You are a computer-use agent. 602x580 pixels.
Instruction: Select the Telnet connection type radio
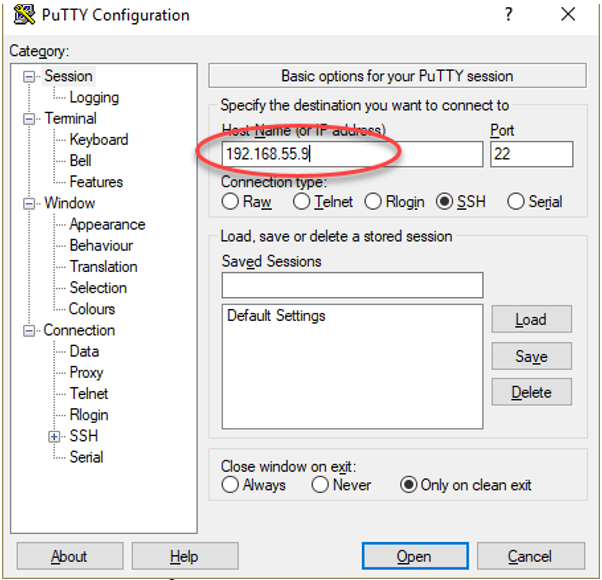[x=302, y=202]
